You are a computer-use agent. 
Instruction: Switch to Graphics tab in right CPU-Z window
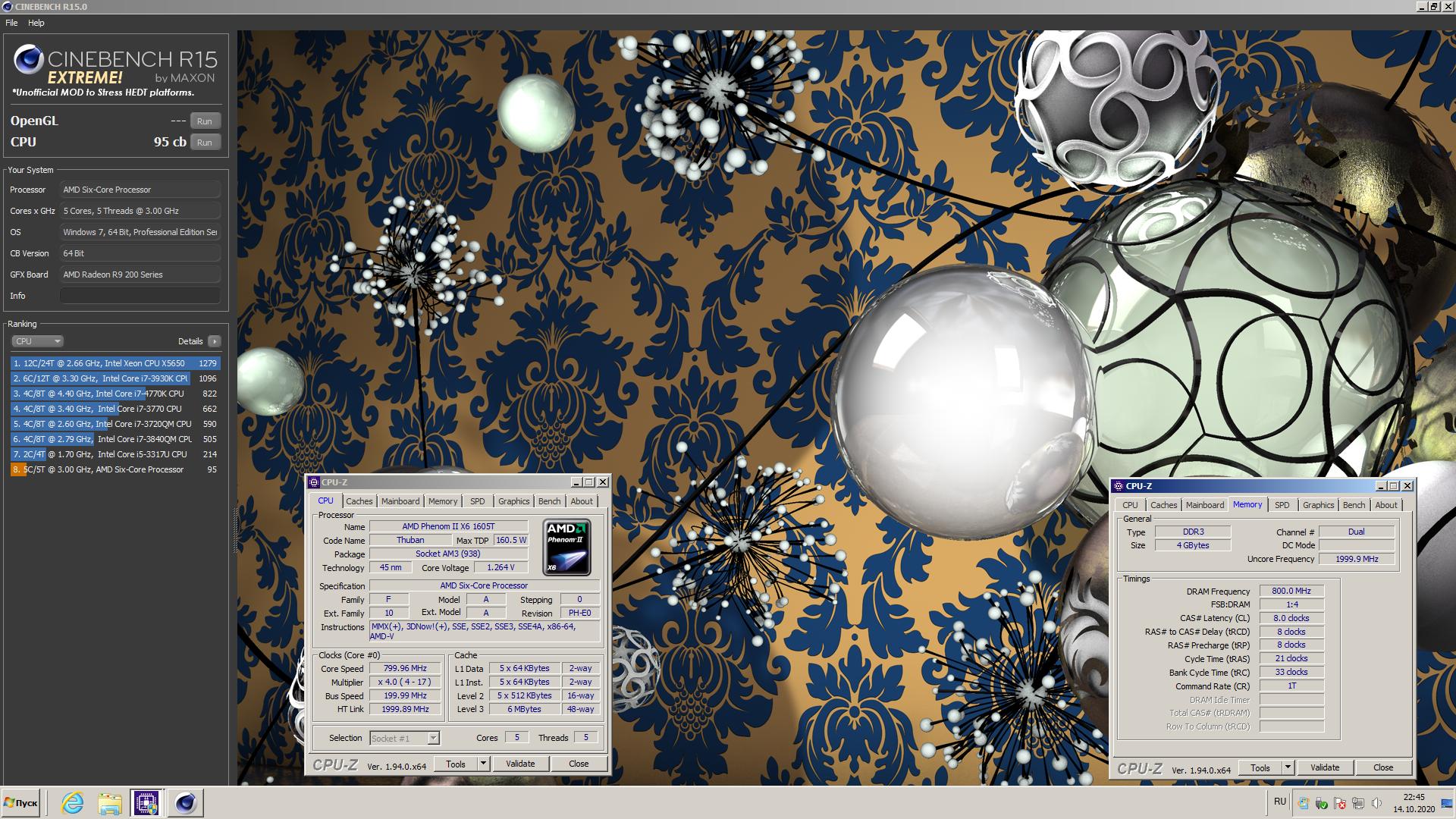coord(1319,505)
